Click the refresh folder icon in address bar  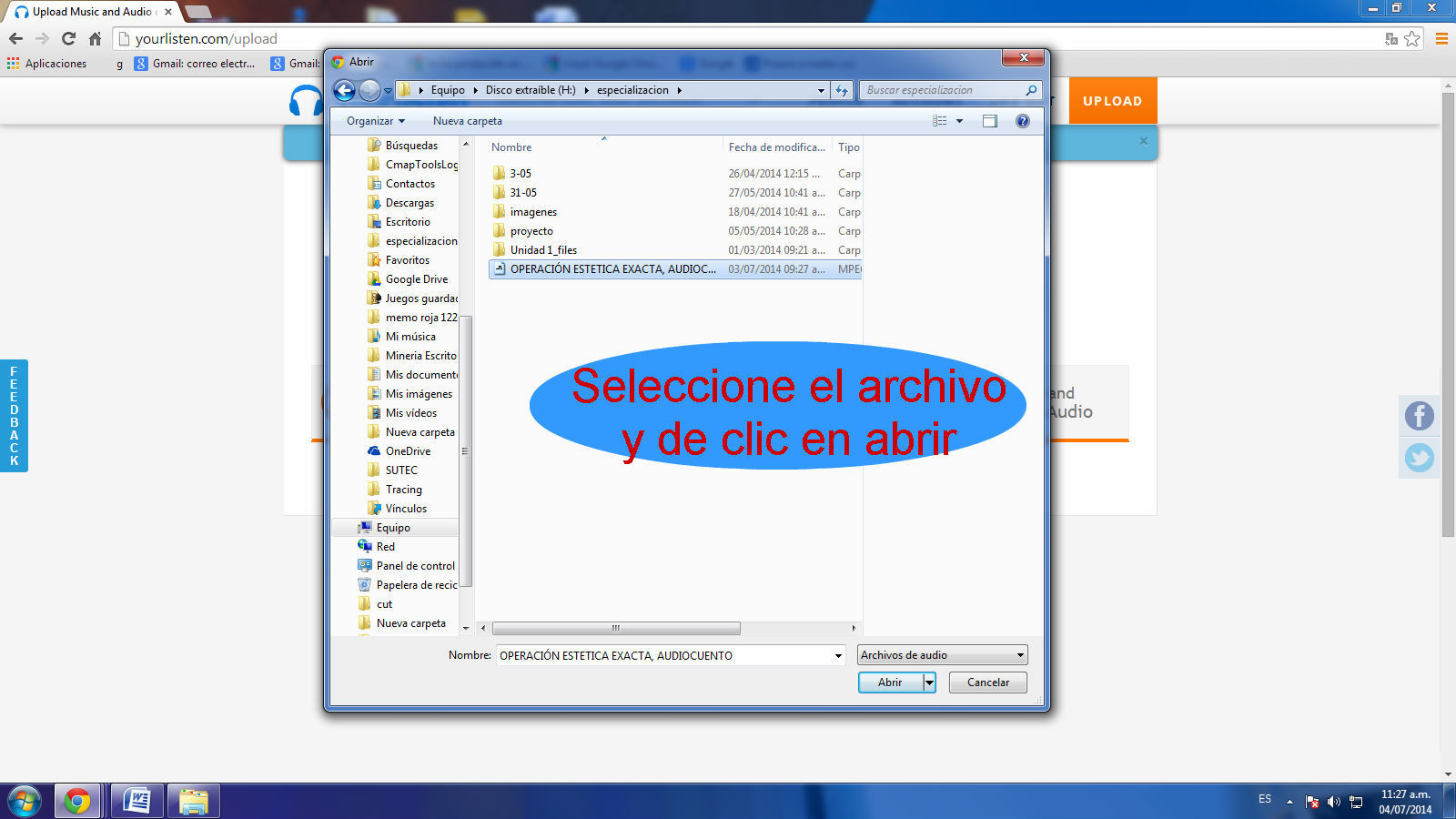coord(842,90)
